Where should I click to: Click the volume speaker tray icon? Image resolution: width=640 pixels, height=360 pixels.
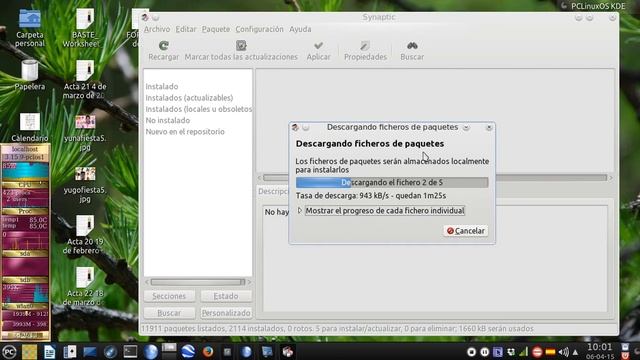[x=564, y=352]
